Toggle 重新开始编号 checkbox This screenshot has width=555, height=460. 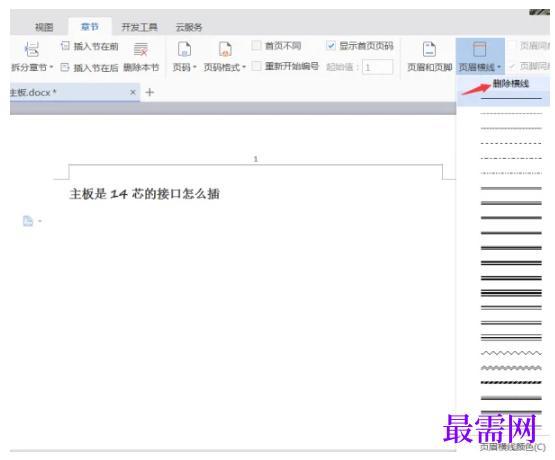point(256,66)
